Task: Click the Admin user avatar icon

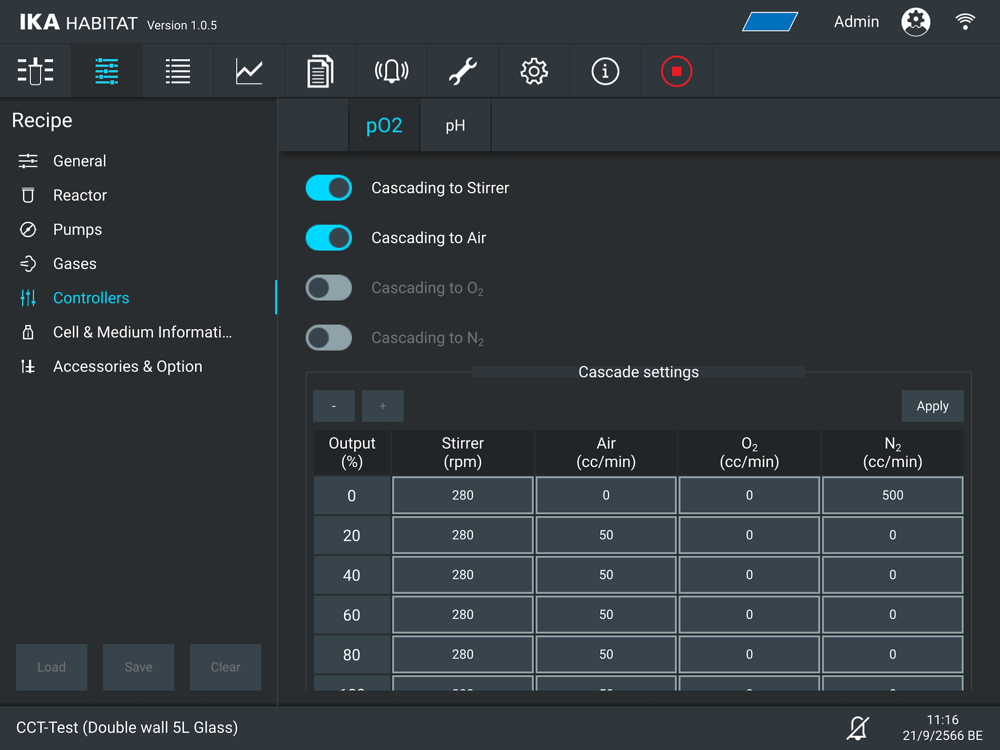Action: 915,22
